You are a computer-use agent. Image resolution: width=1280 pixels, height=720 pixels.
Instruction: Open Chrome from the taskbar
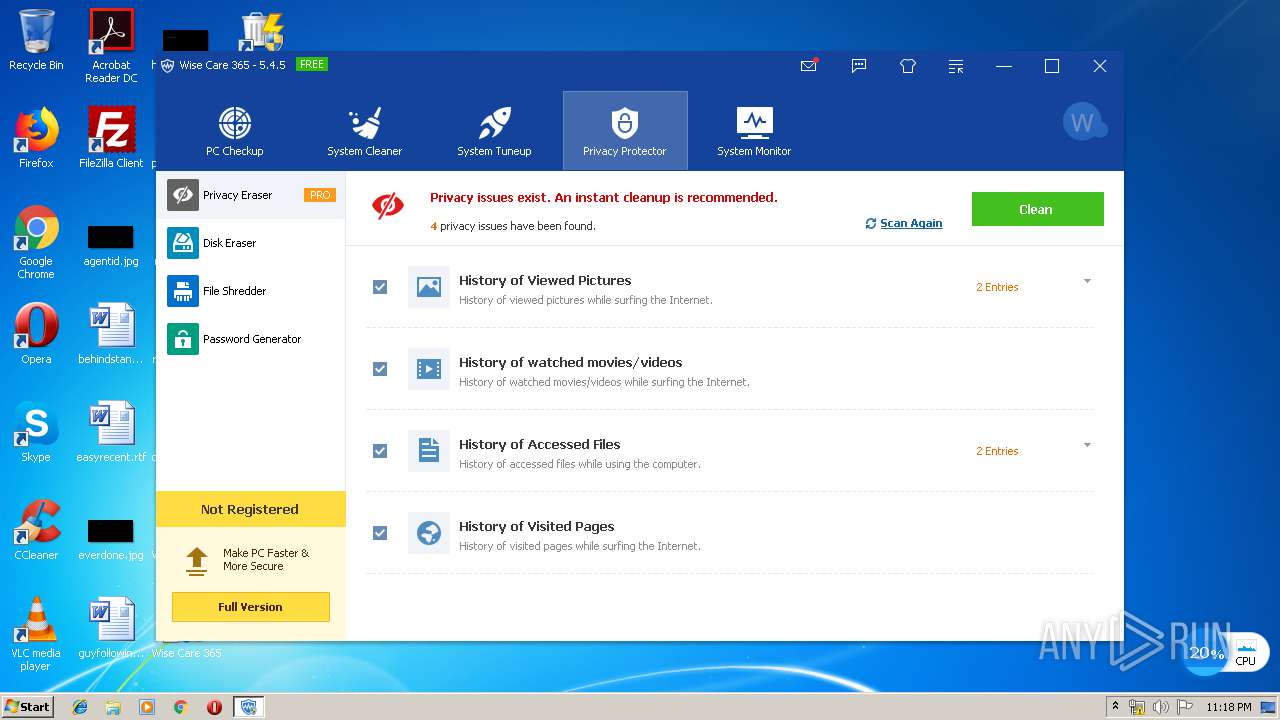click(180, 707)
